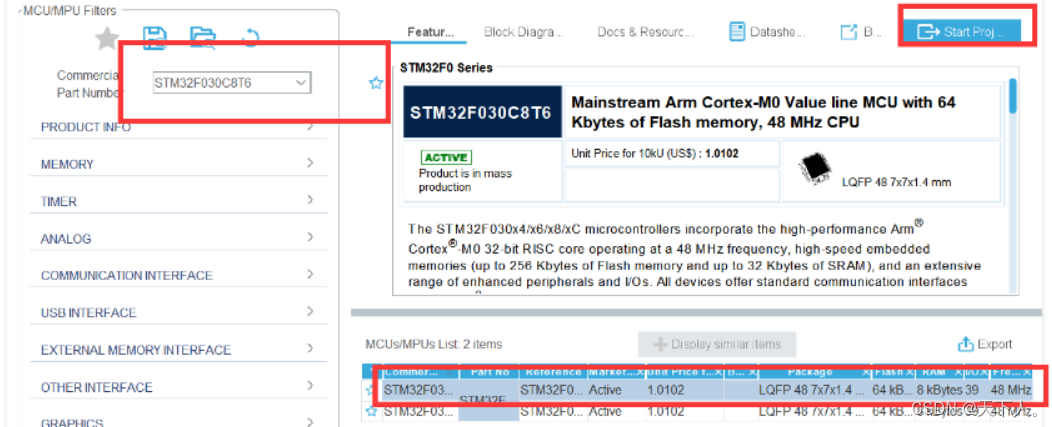Close the Market status column with its X
1052x427 pixels.
[x=639, y=372]
